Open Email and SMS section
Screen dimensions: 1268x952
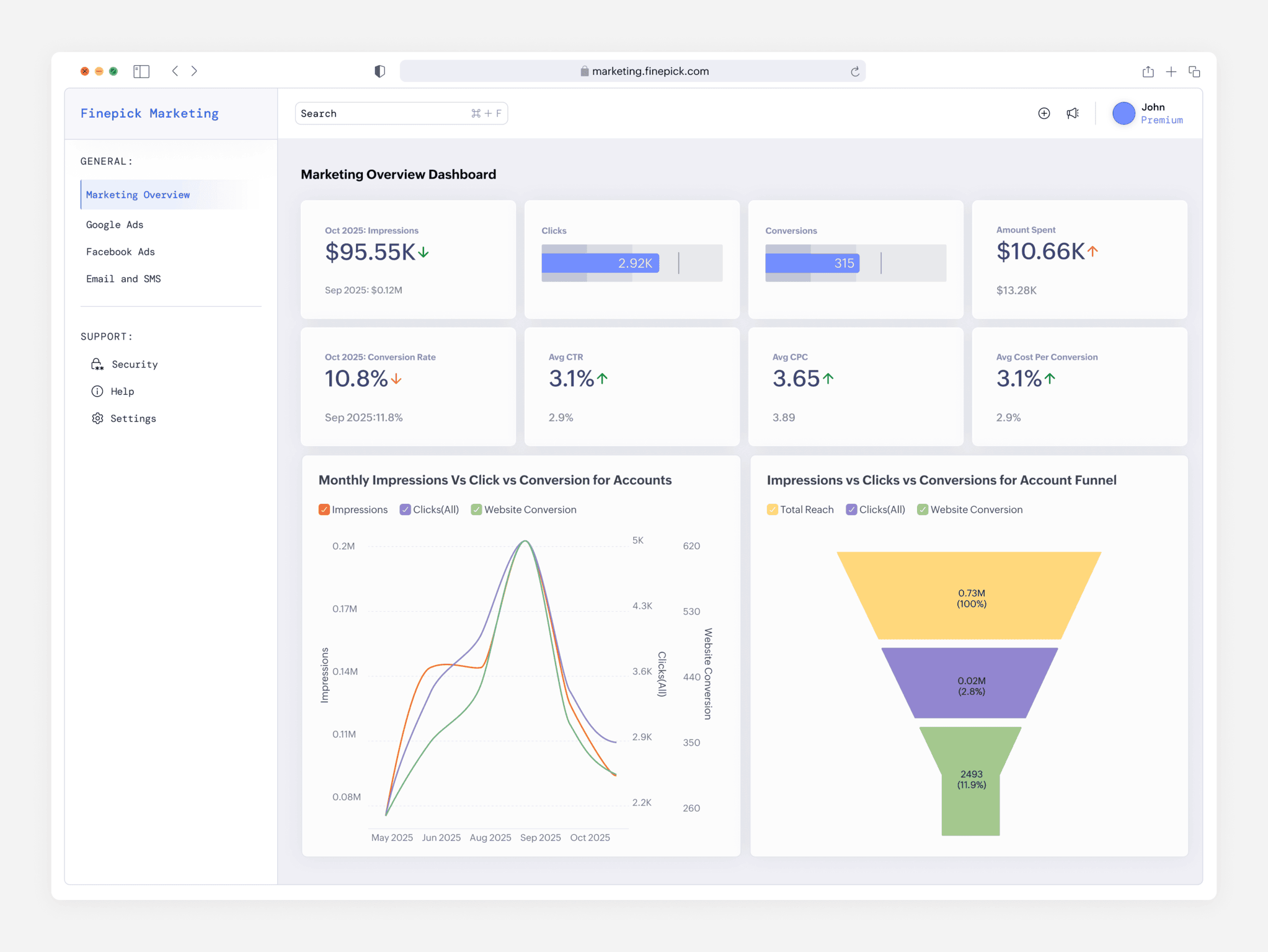[x=123, y=278]
